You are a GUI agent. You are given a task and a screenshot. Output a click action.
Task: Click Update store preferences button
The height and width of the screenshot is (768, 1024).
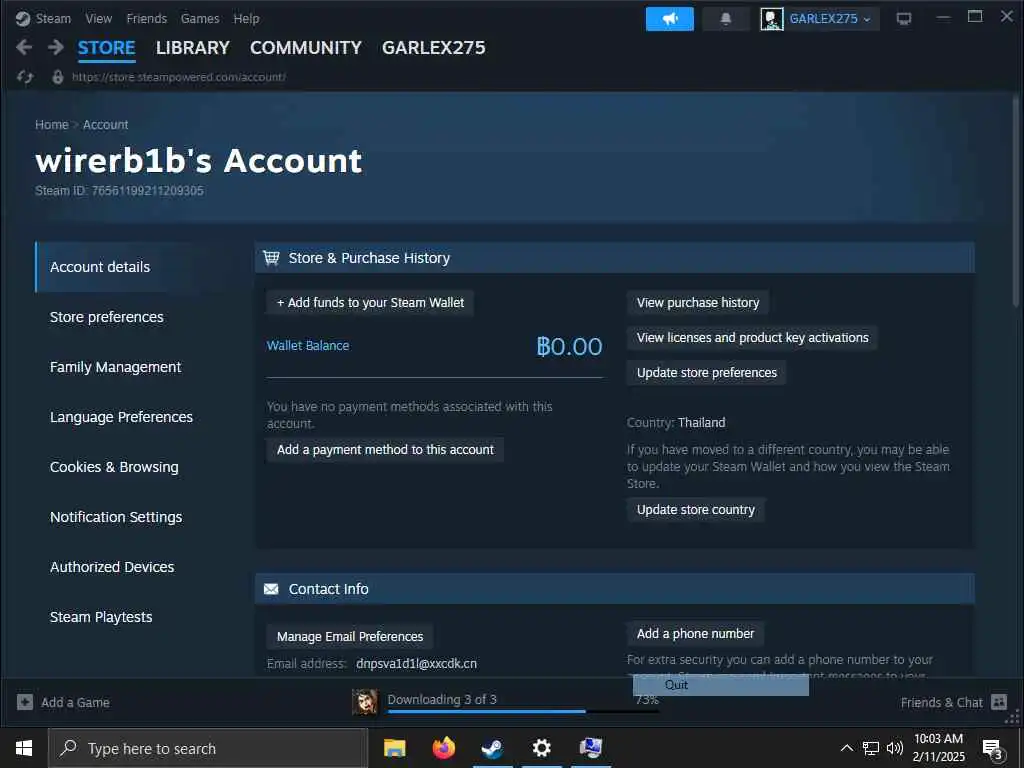707,373
